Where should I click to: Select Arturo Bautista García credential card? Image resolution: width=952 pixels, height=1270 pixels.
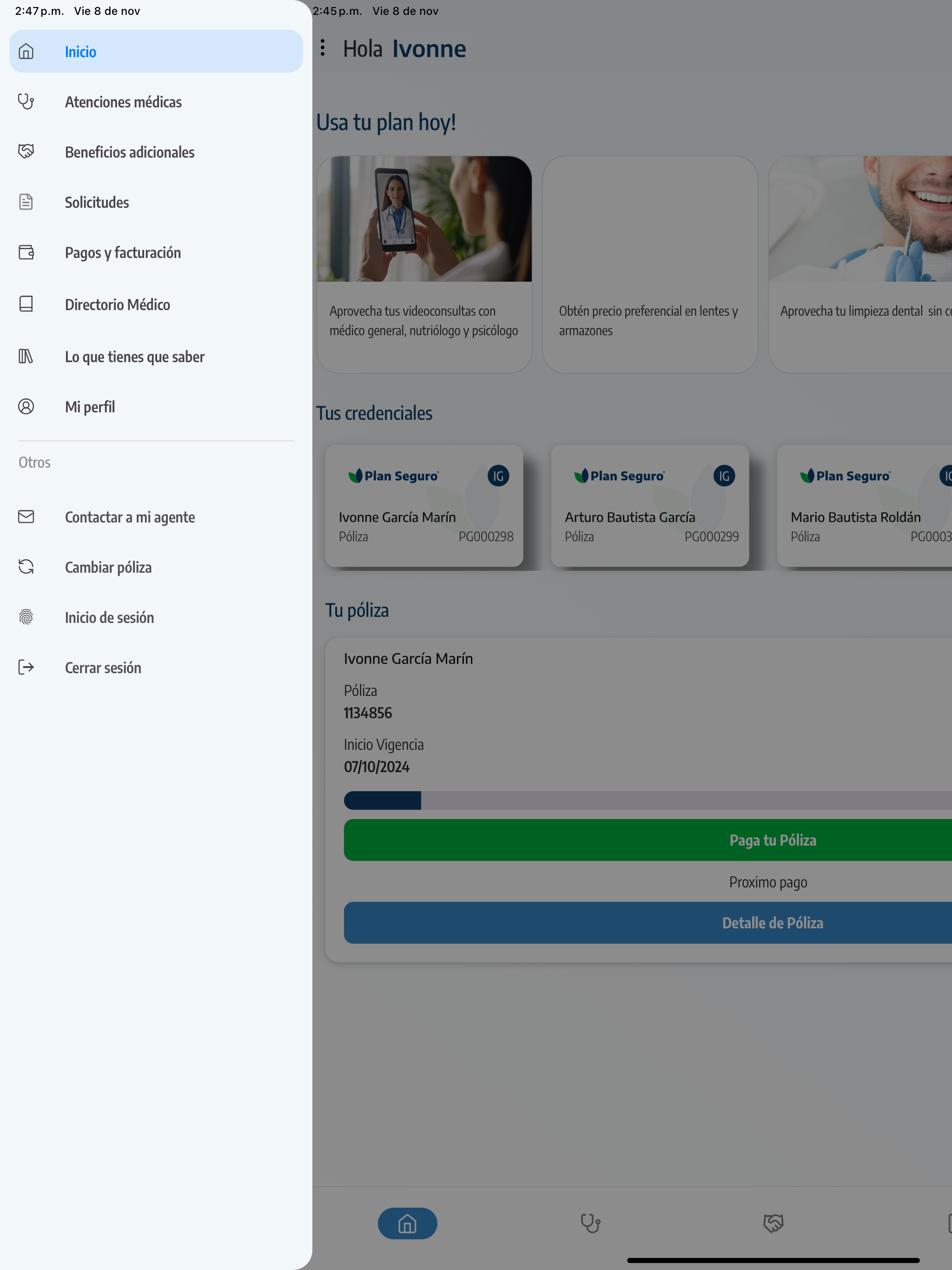tap(650, 506)
